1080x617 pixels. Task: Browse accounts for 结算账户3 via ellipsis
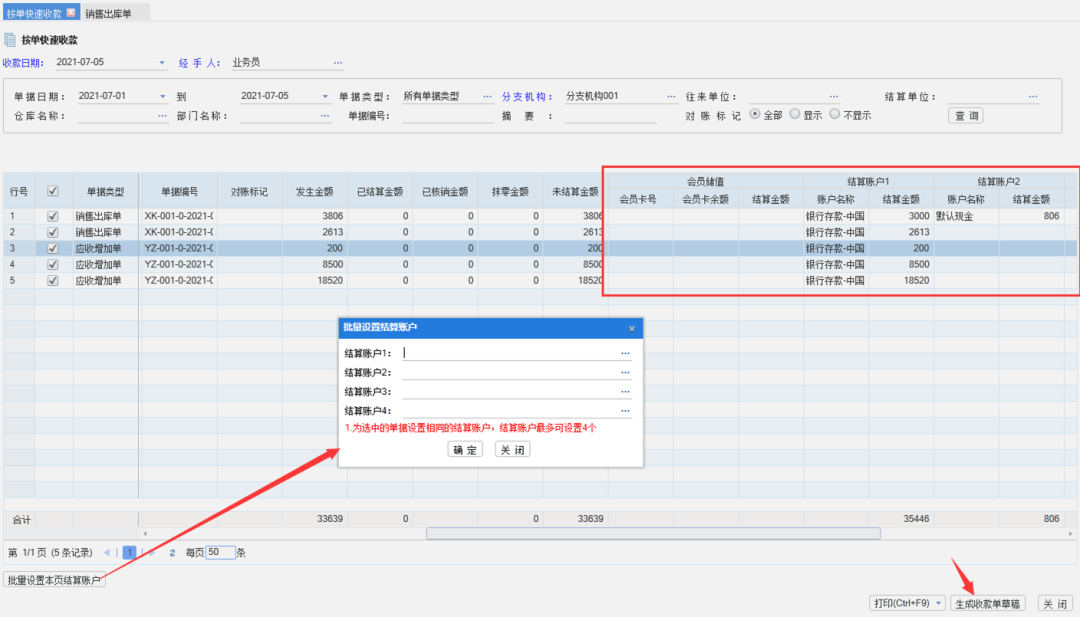[625, 392]
